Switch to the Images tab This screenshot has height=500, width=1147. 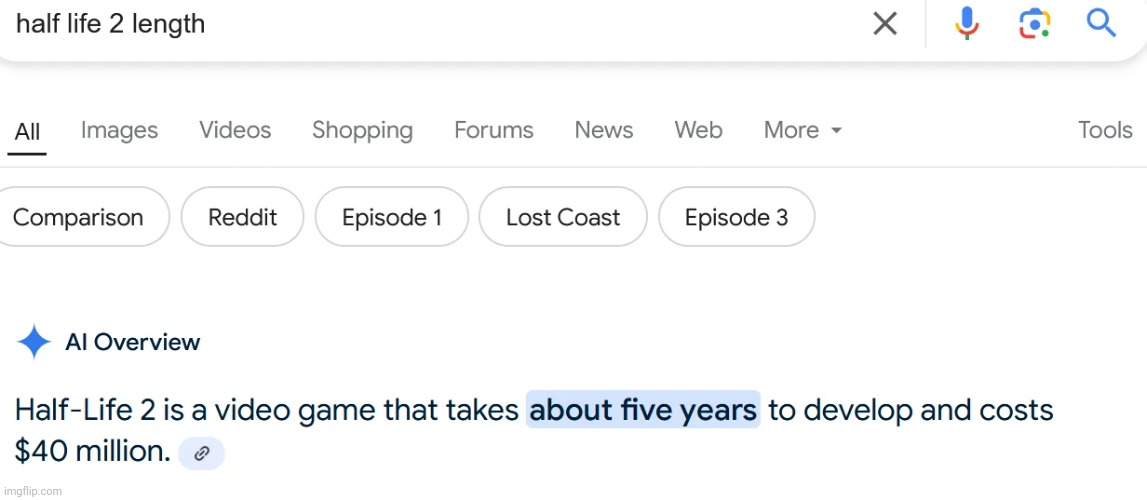[x=119, y=130]
